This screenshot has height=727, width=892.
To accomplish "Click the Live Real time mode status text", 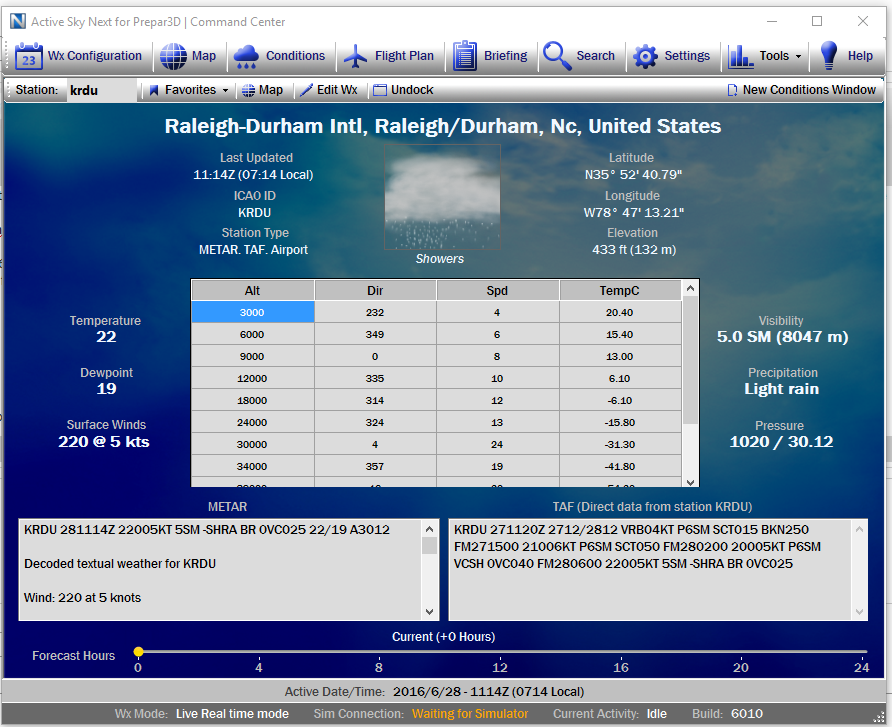I will tap(232, 714).
